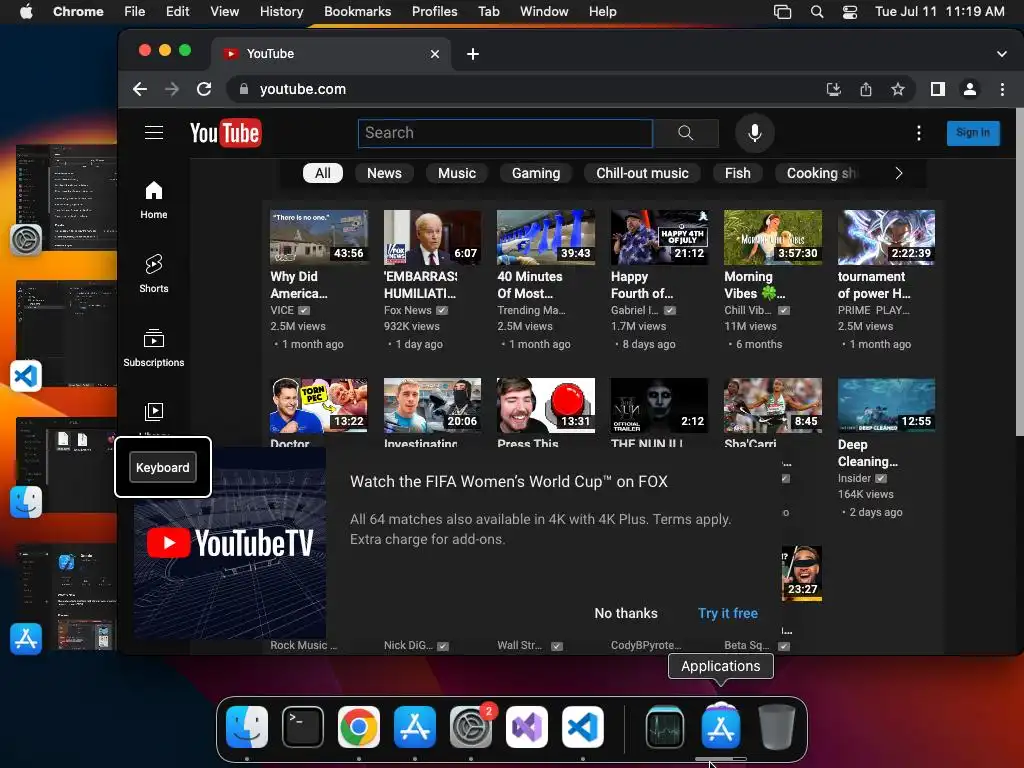Go back in Chrome

click(x=140, y=89)
